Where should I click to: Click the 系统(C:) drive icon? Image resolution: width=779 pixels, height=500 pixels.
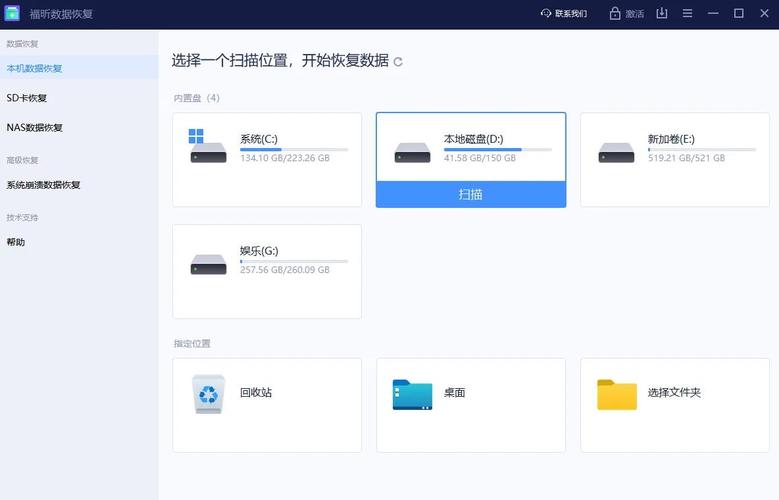(208, 146)
